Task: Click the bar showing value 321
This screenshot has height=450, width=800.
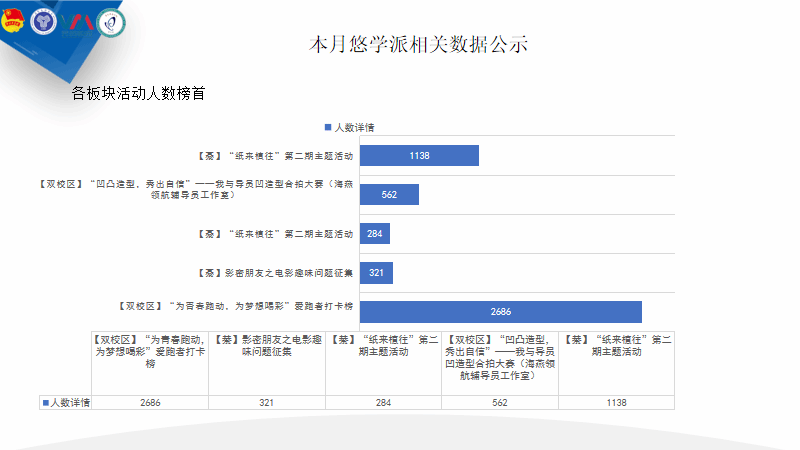Action: pyautogui.click(x=376, y=273)
